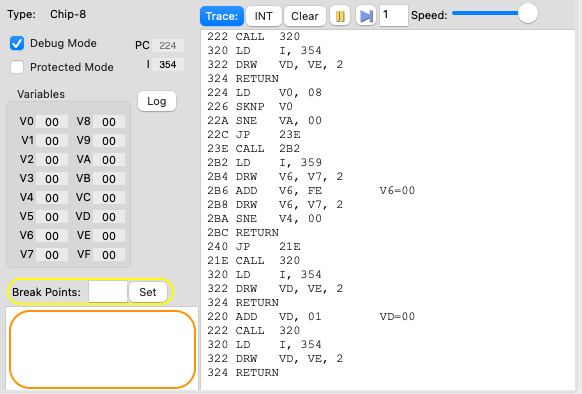Click the INT button
Image resolution: width=582 pixels, height=394 pixels.
tap(264, 16)
